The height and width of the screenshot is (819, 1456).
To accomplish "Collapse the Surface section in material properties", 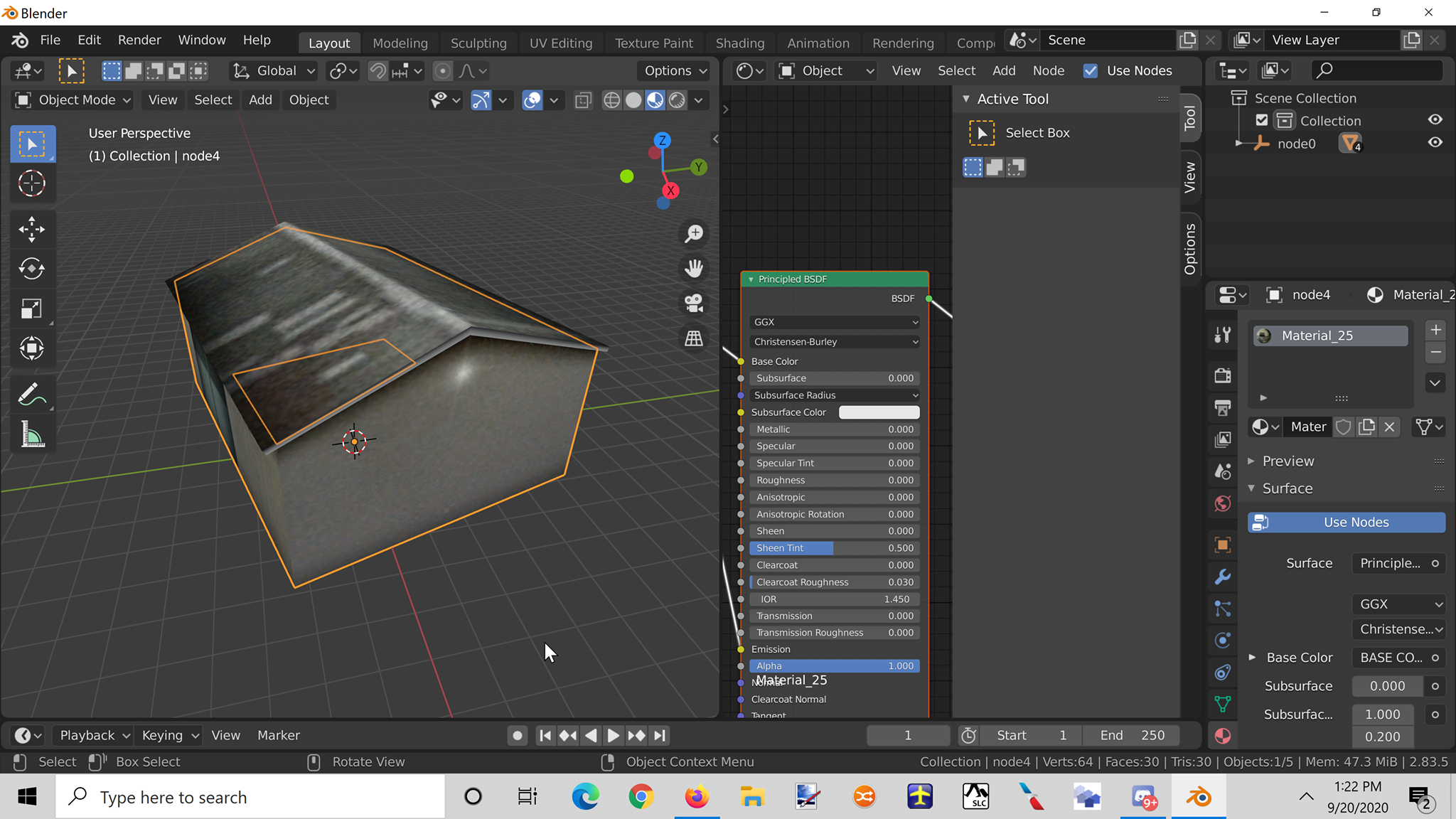I will pos(1253,488).
